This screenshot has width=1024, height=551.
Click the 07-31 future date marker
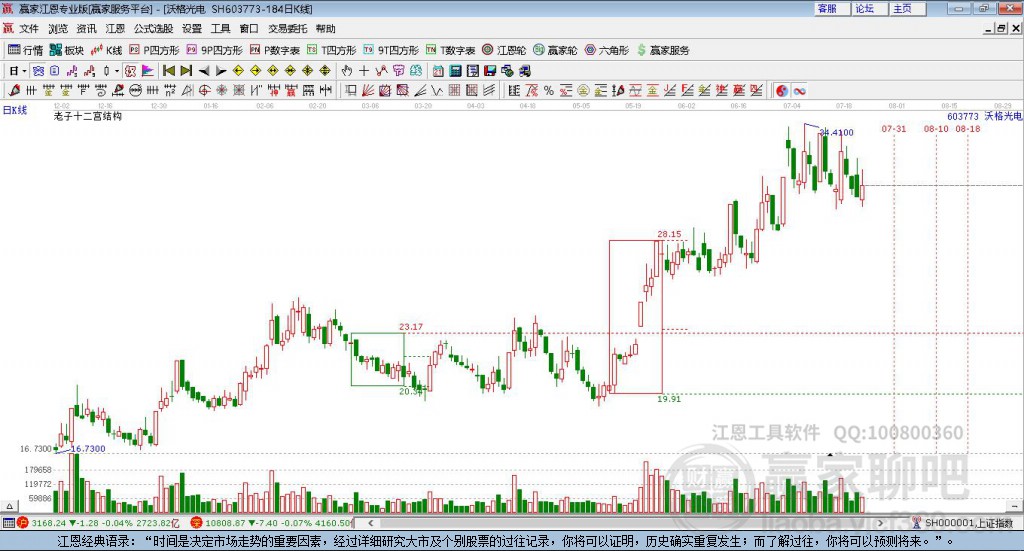(894, 129)
